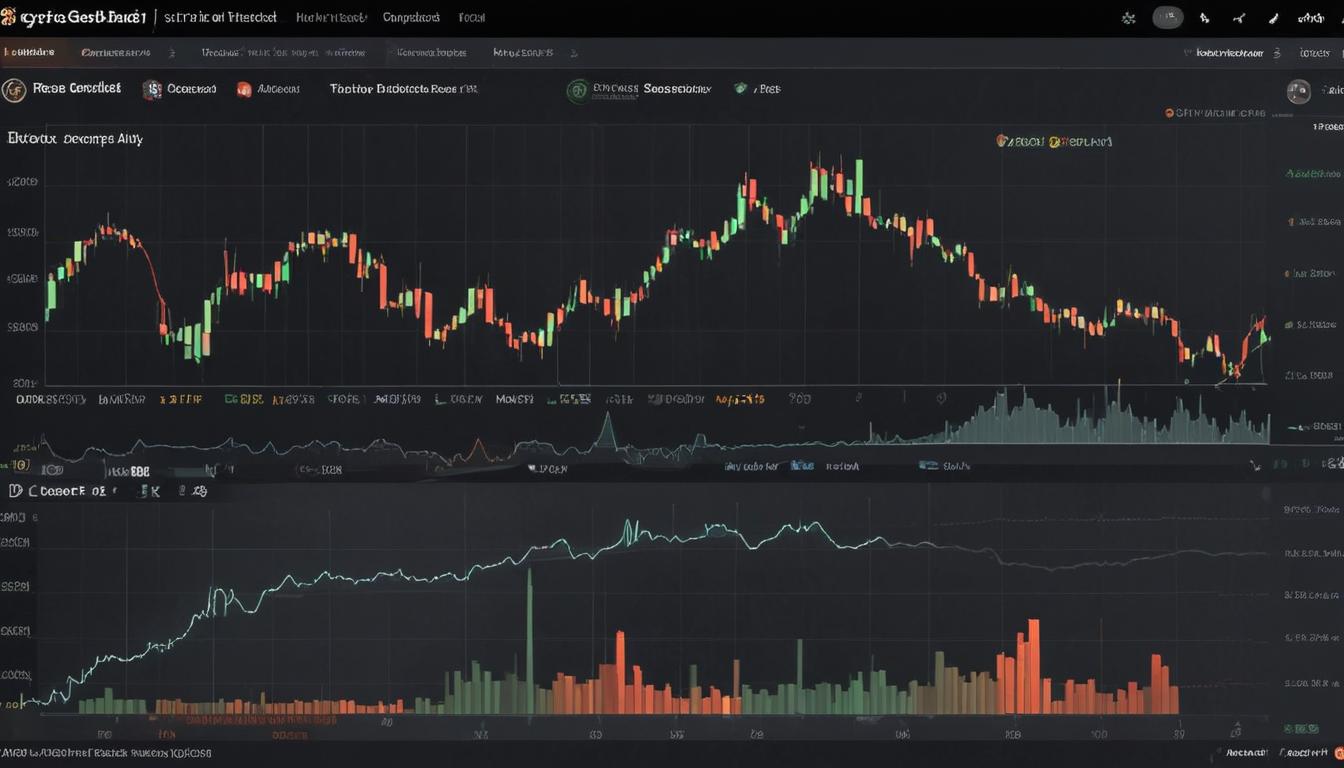Screen dimensions: 1344x768
Task: Select the chart-line icon near the top-right corner
Action: [1239, 17]
